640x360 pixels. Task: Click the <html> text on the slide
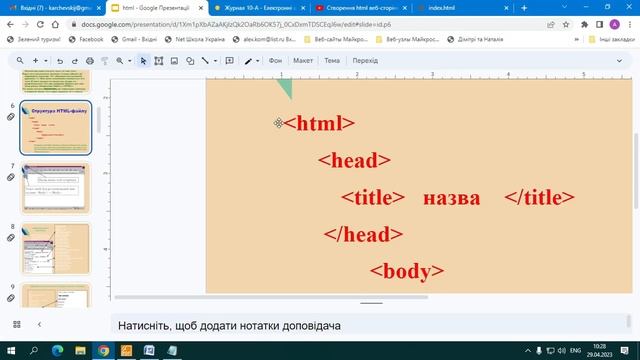click(319, 123)
